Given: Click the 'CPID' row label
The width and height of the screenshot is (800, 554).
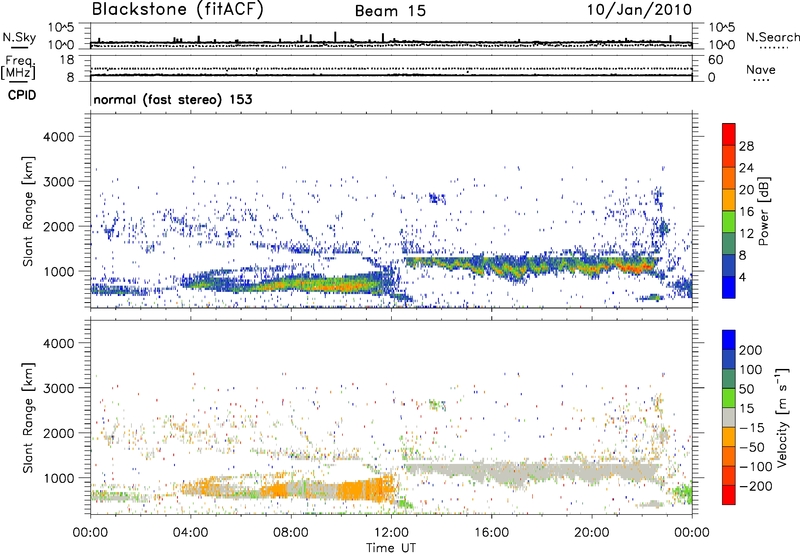Looking at the screenshot, I should pyautogui.click(x=22, y=95).
